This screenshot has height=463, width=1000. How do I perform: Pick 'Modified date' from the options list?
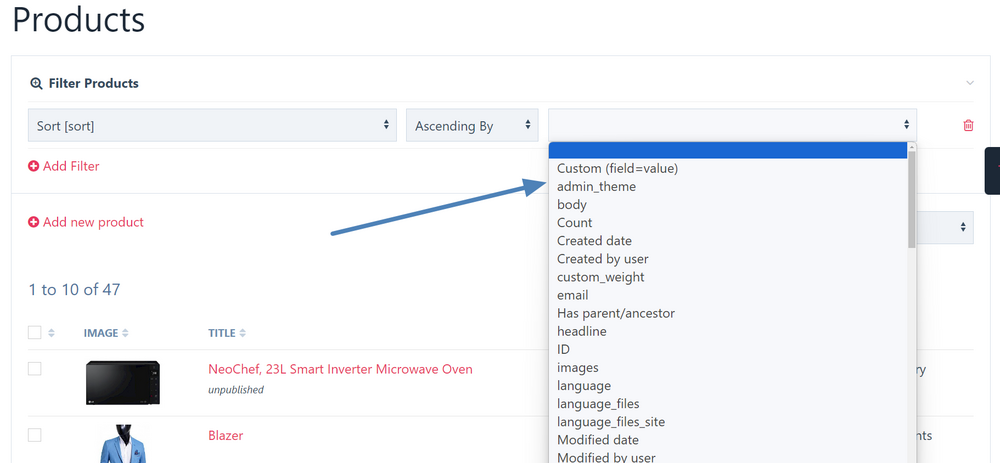[x=597, y=440]
